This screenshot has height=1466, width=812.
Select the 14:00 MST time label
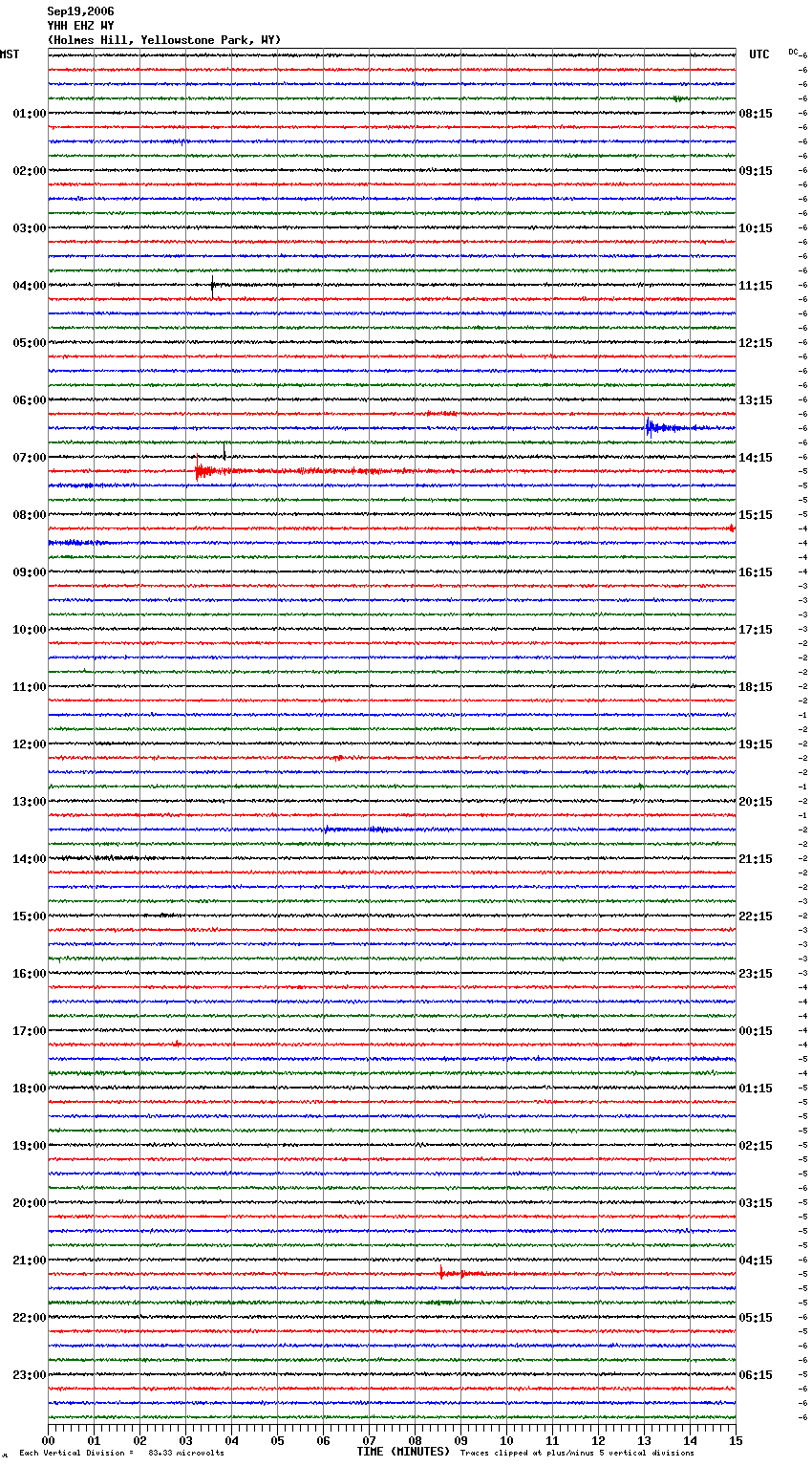tap(30, 859)
